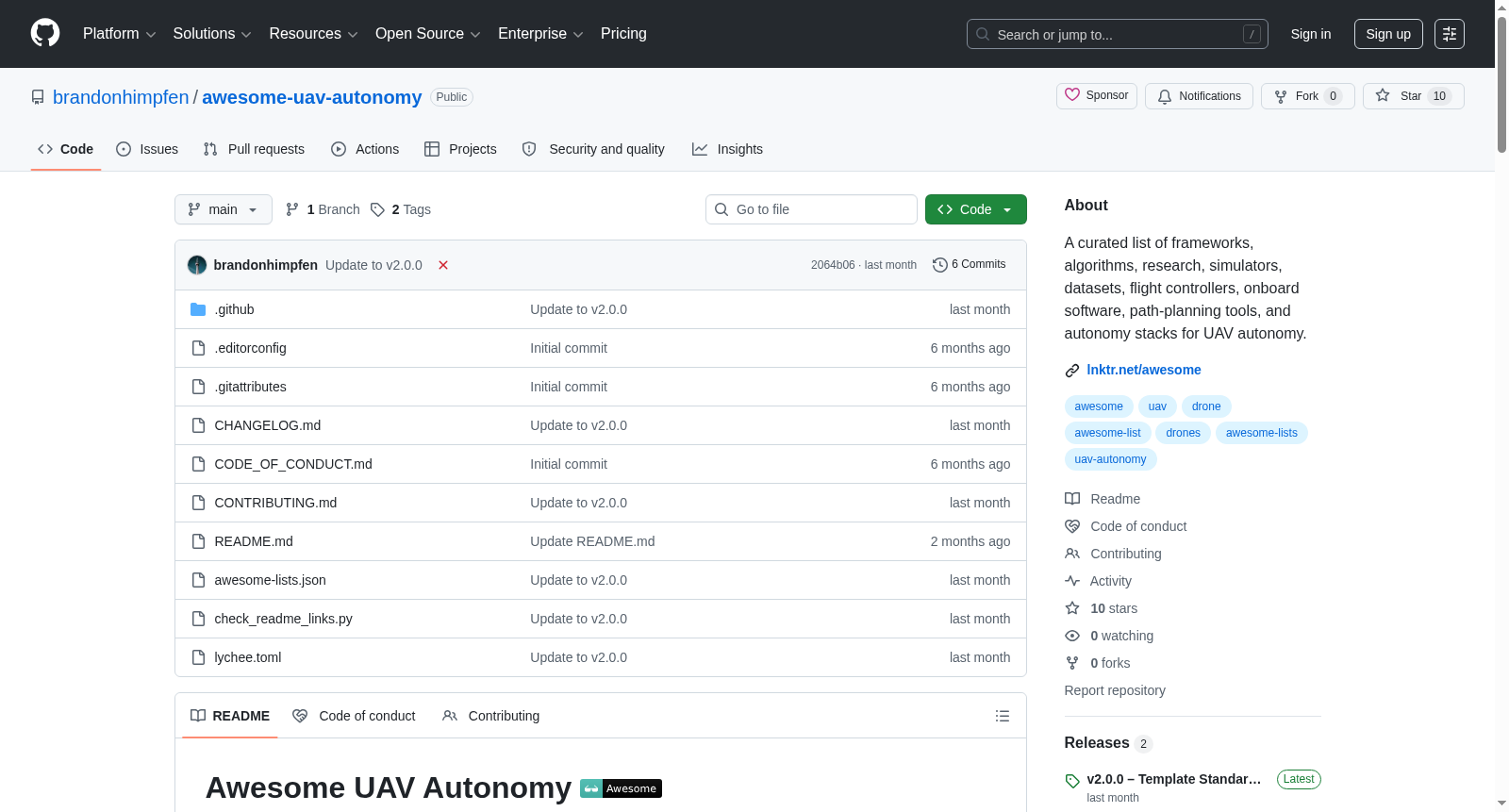
Task: Switch to the Pull requests tab
Action: point(254,149)
